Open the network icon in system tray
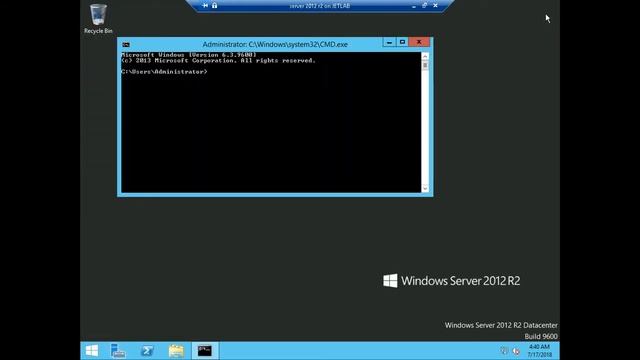The height and width of the screenshot is (360, 640). [504, 351]
